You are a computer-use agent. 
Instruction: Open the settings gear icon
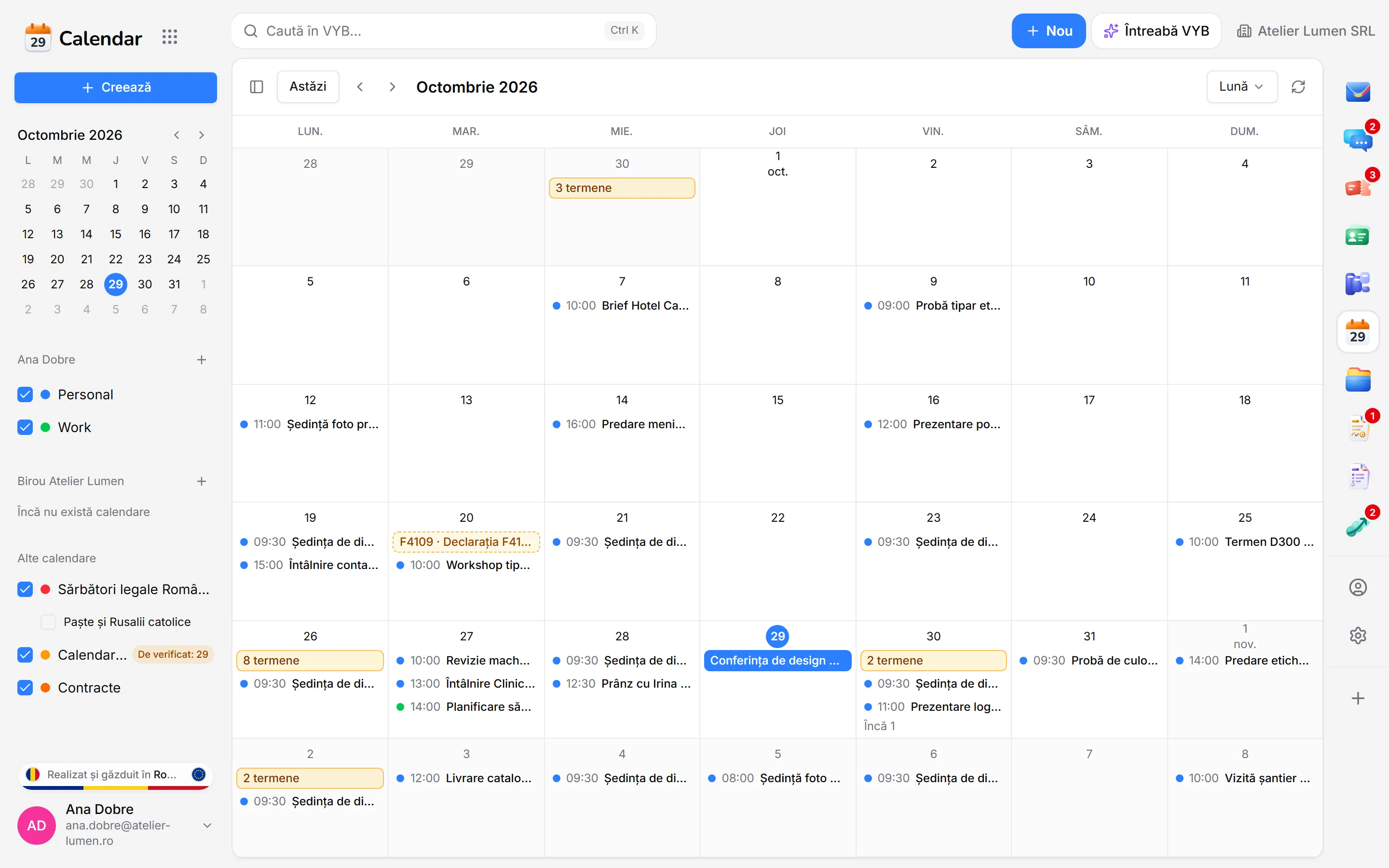(x=1358, y=636)
